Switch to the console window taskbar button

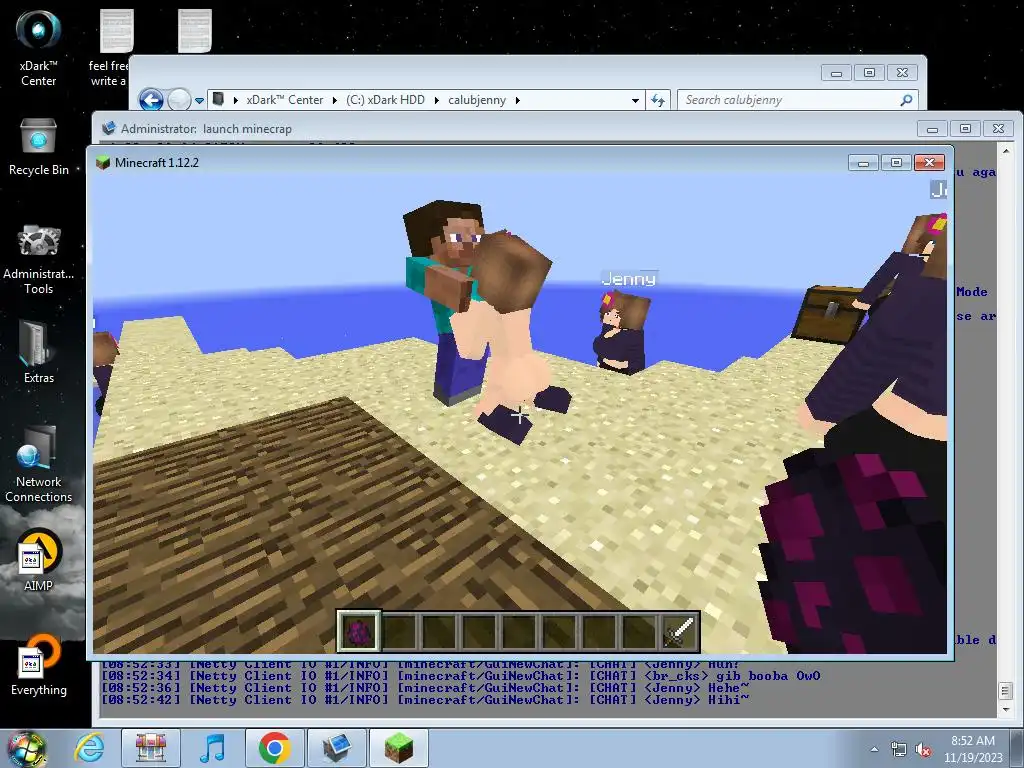336,748
